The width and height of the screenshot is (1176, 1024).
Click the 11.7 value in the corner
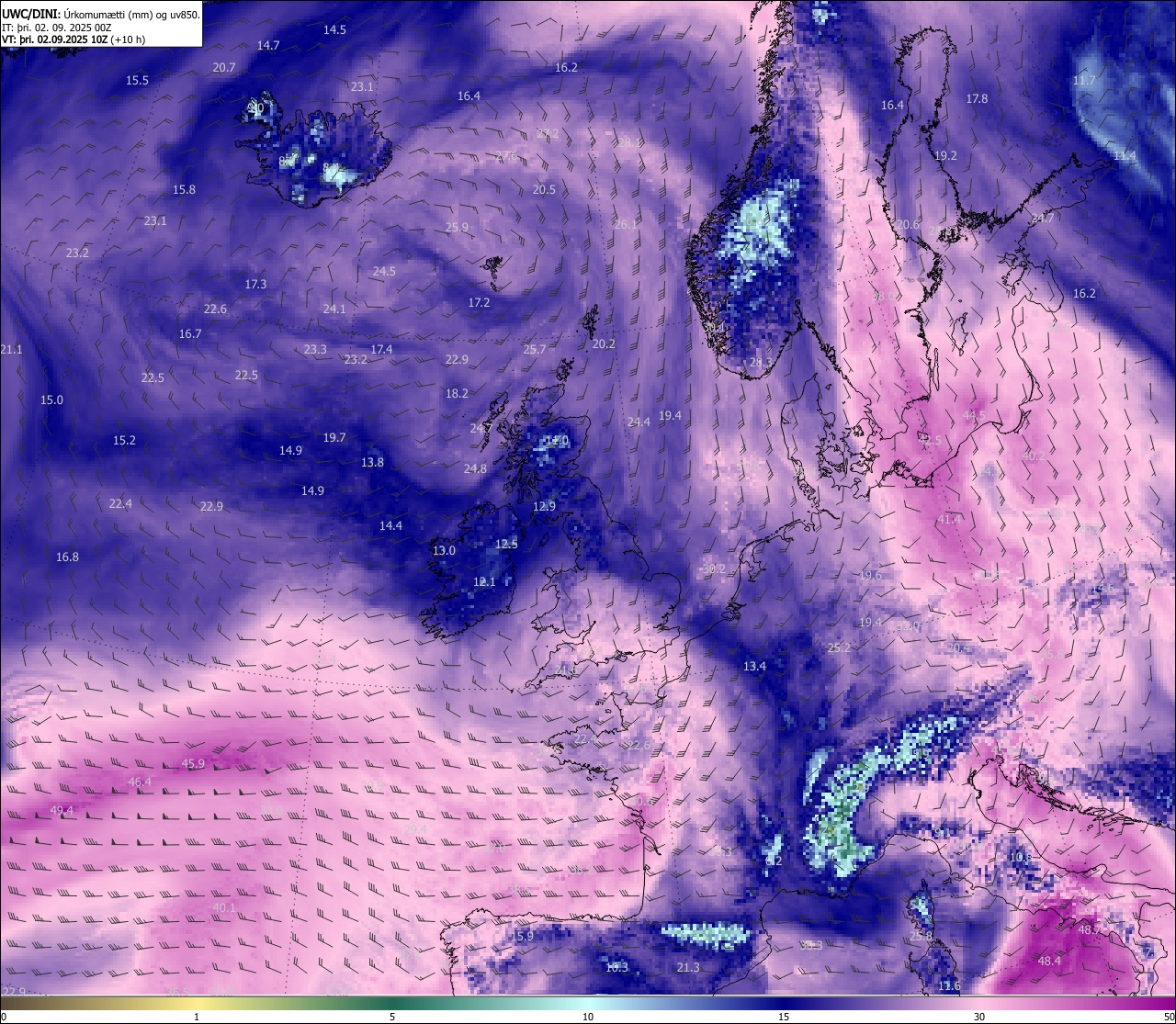(1084, 80)
